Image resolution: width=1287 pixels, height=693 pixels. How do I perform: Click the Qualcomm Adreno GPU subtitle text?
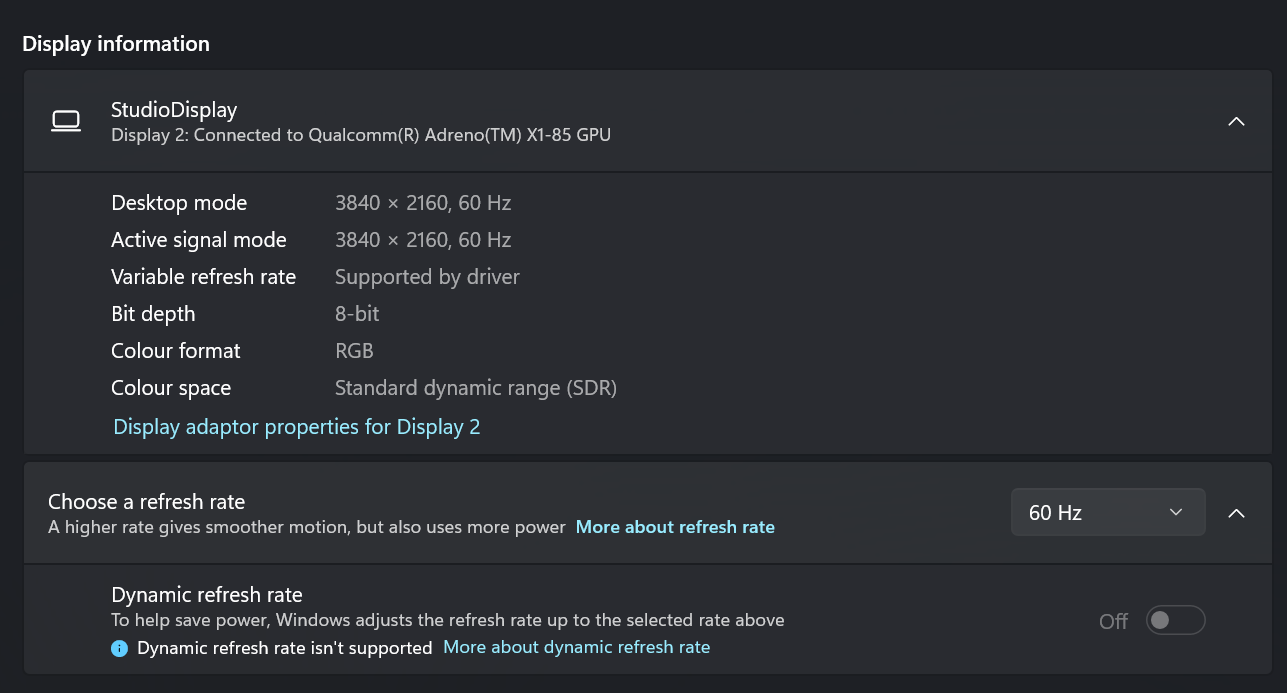coord(361,135)
